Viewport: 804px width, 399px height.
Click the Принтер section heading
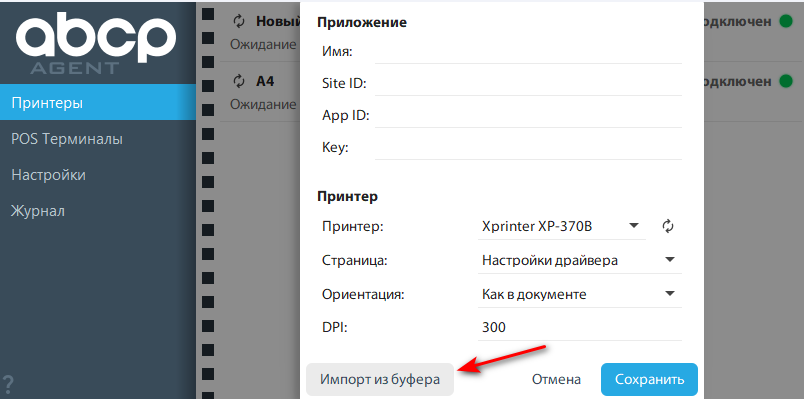click(x=348, y=196)
